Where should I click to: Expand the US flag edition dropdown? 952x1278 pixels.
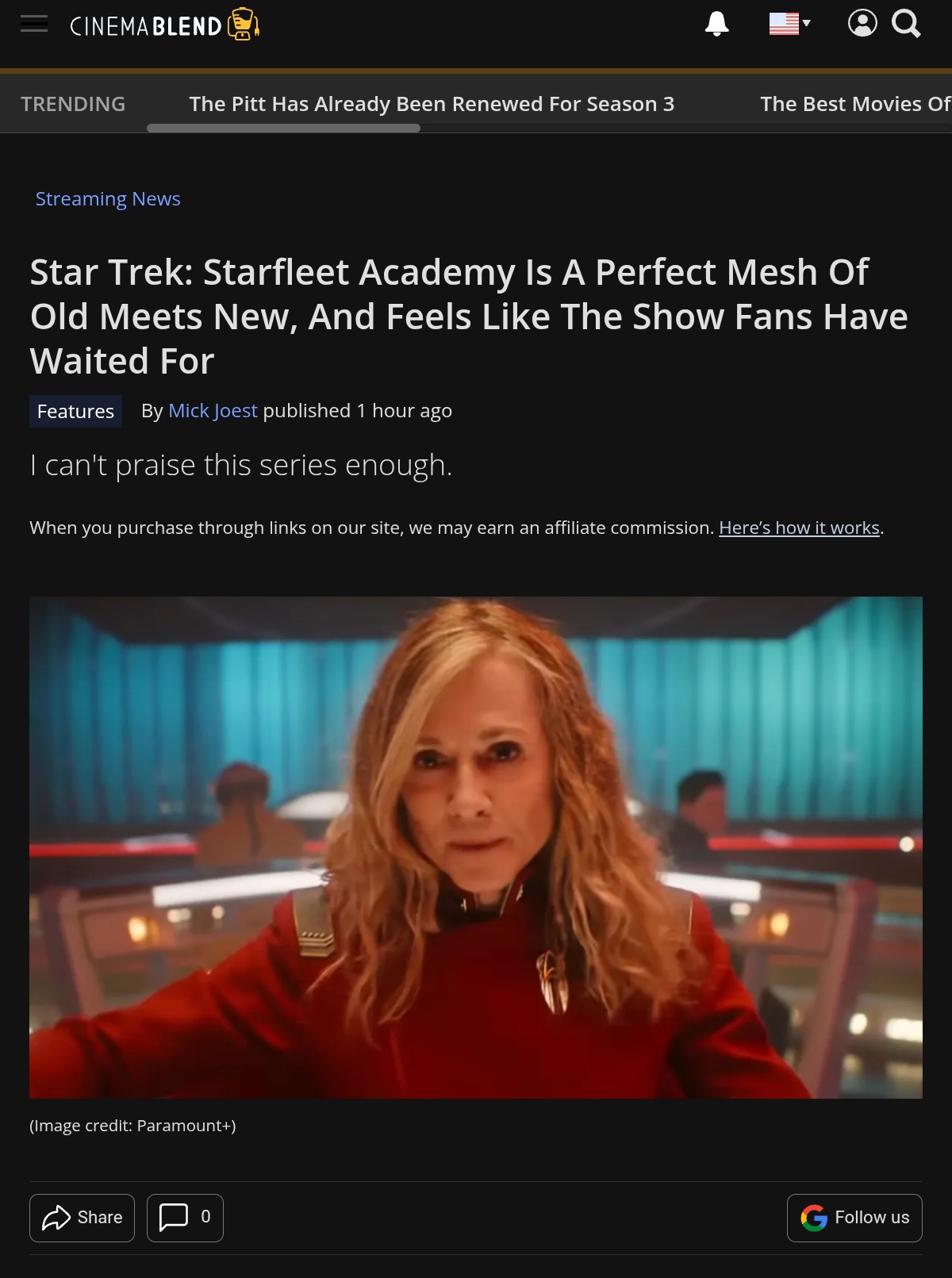pyautogui.click(x=789, y=24)
